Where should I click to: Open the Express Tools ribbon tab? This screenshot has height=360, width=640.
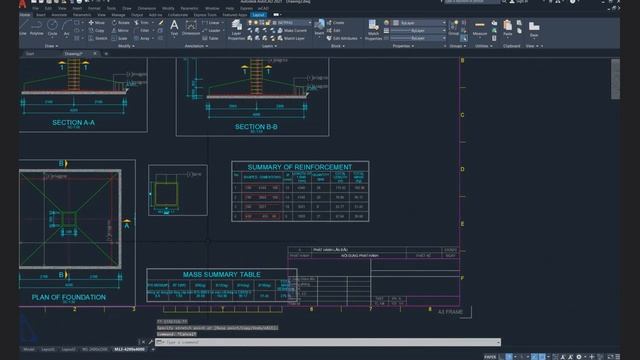205,15
